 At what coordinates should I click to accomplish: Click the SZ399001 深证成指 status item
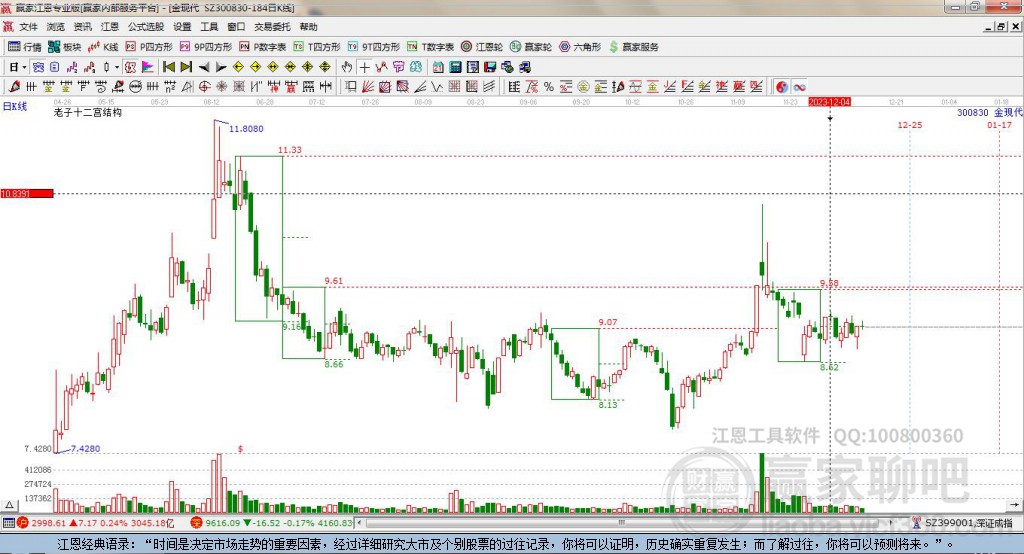(963, 523)
